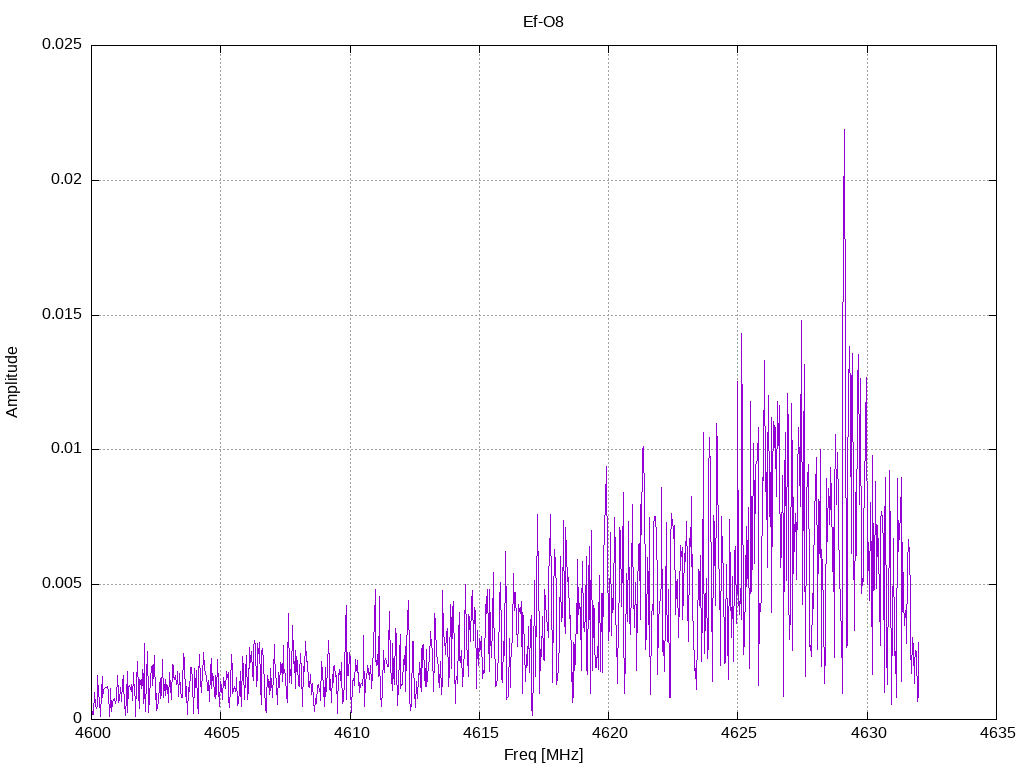Click the 0.015 y-axis tick label

tap(62, 314)
